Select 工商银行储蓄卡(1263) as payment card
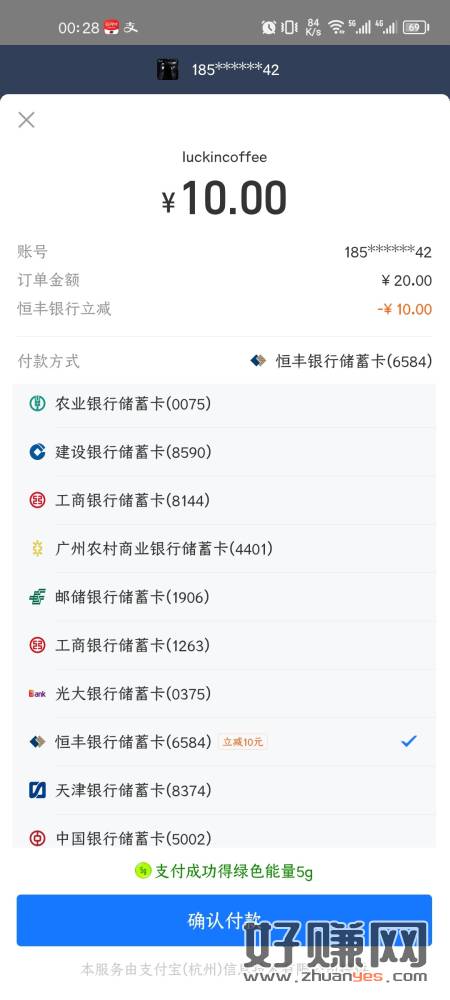Image resolution: width=450 pixels, height=1000 pixels. point(224,645)
